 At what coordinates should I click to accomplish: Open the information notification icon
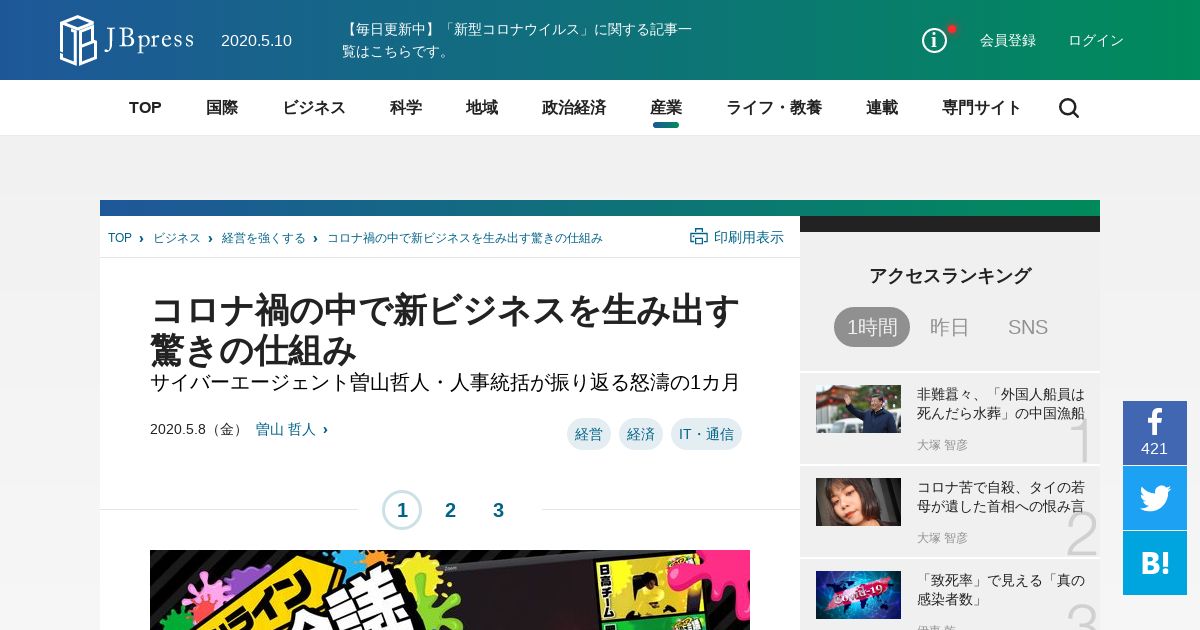(x=935, y=40)
